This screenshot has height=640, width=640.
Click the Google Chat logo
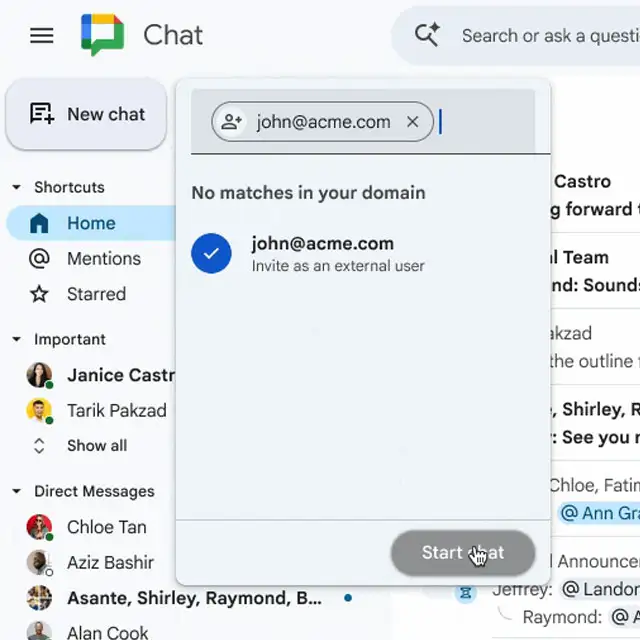point(102,35)
